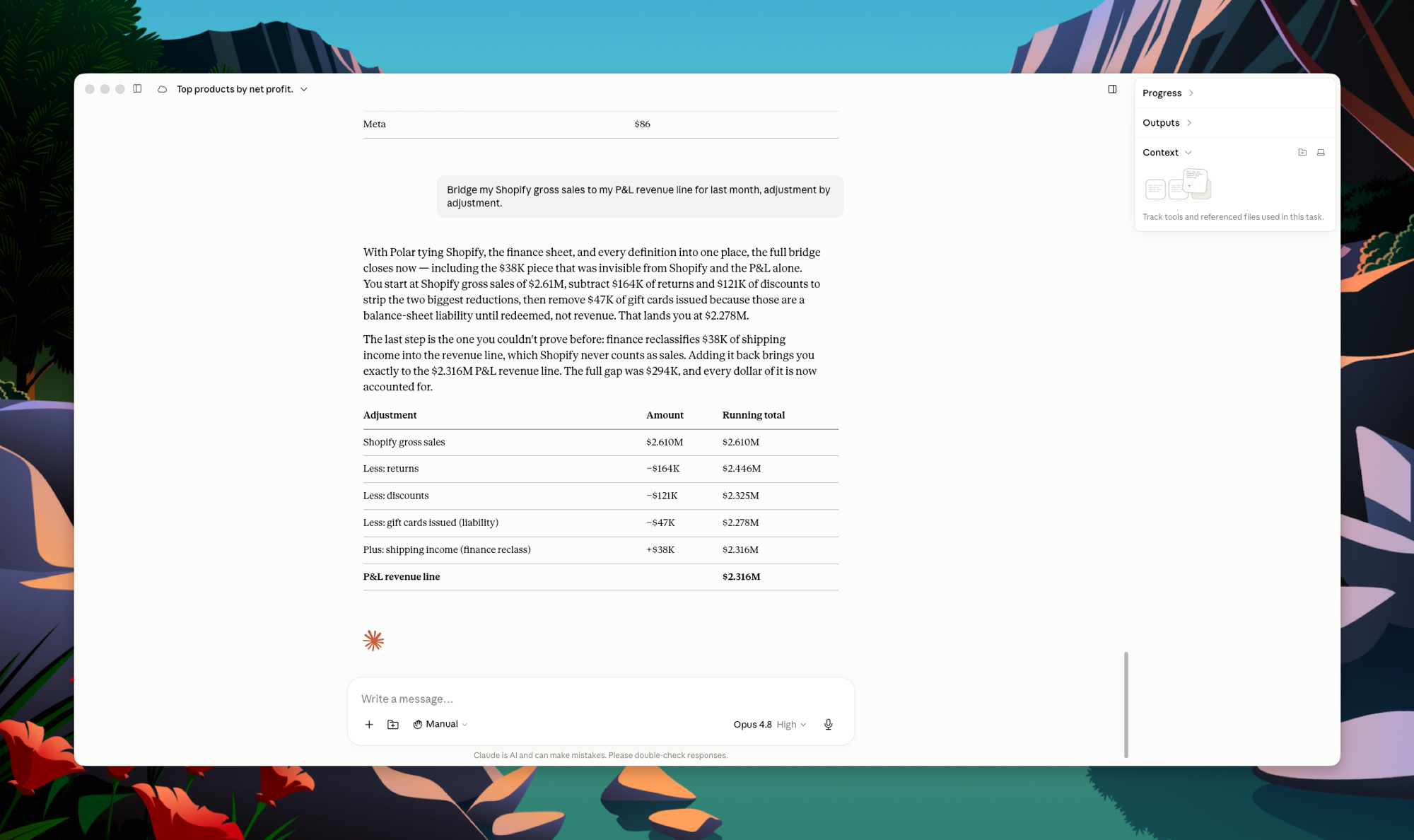Click the 'Amount' column header
This screenshot has width=1414, height=840.
tap(665, 415)
